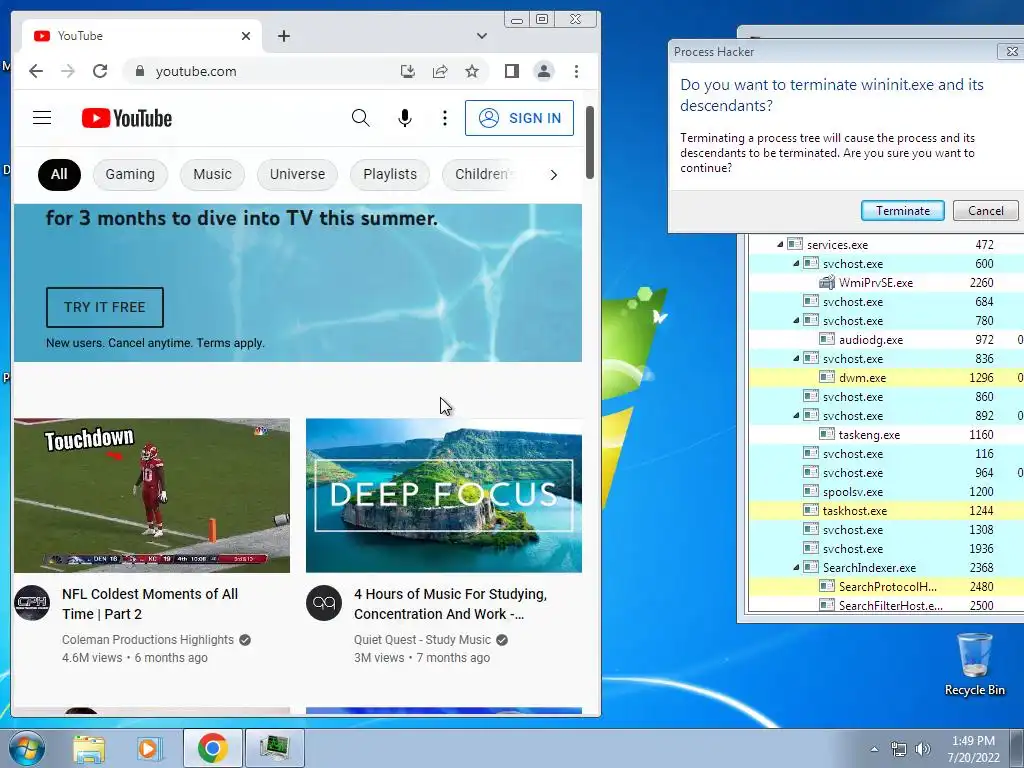
Task: Click the SIGN IN button
Action: click(x=519, y=118)
